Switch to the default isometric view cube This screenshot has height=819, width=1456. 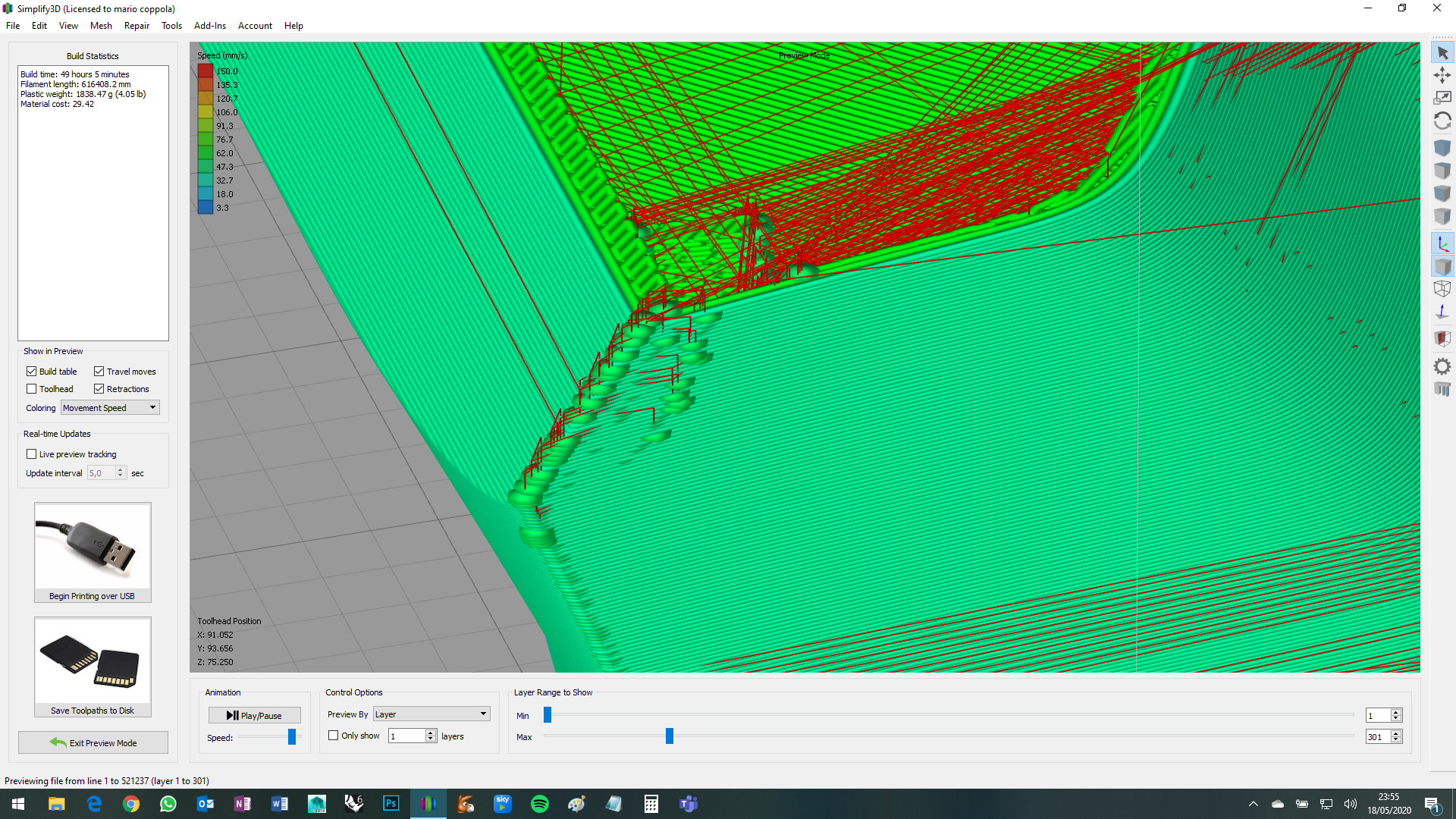pyautogui.click(x=1442, y=147)
